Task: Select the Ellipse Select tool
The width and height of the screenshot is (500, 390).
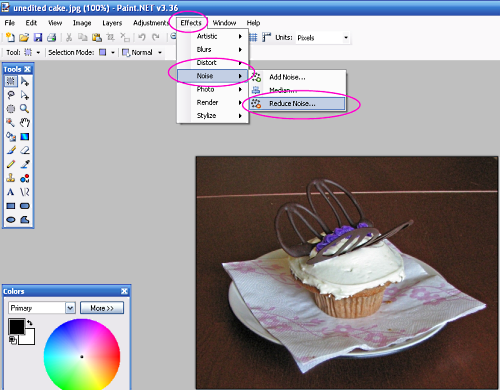Action: click(11, 109)
